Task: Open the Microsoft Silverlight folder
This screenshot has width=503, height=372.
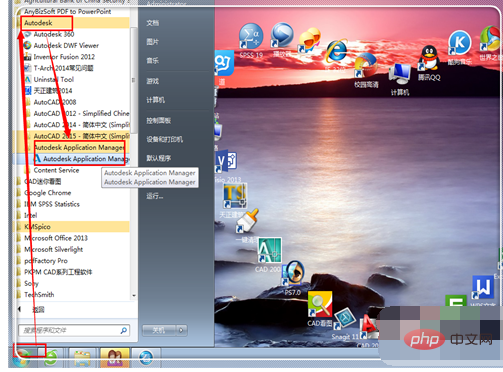Action: [x=53, y=249]
